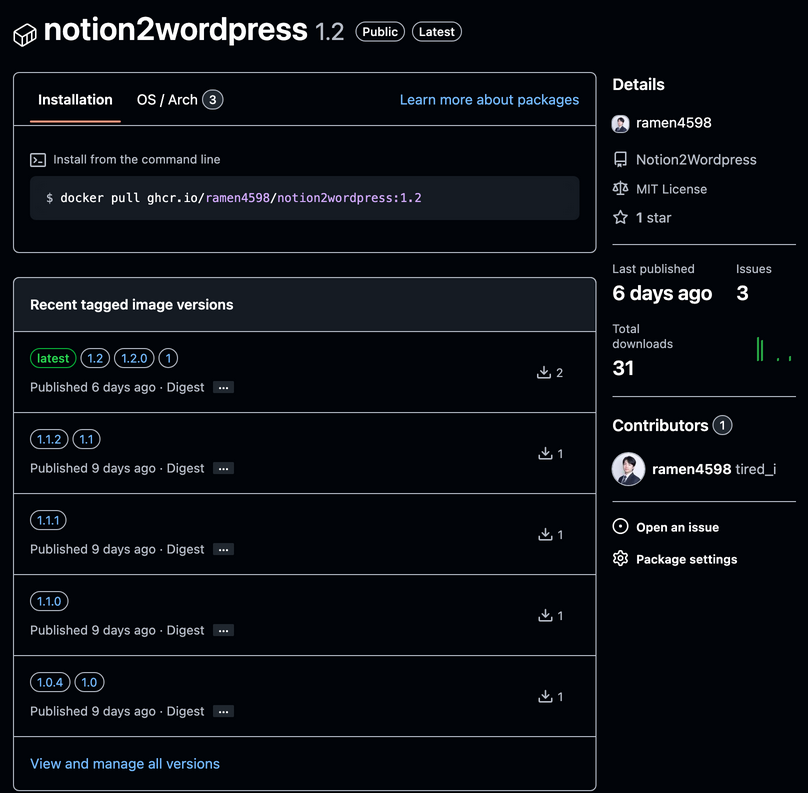Click the 1.0 version tag
Screen dimensions: 808x793
pyautogui.click(x=89, y=682)
